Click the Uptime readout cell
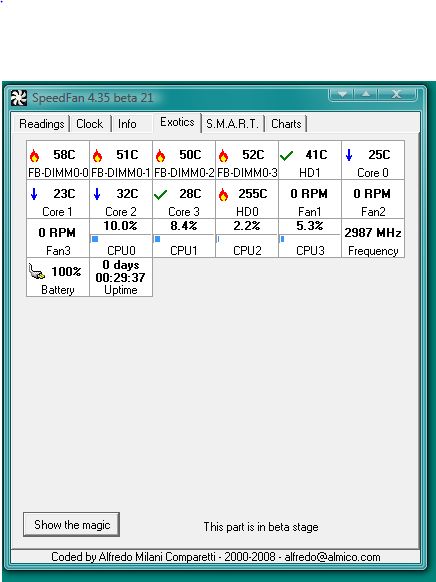This screenshot has width=436, height=582. coord(121,277)
